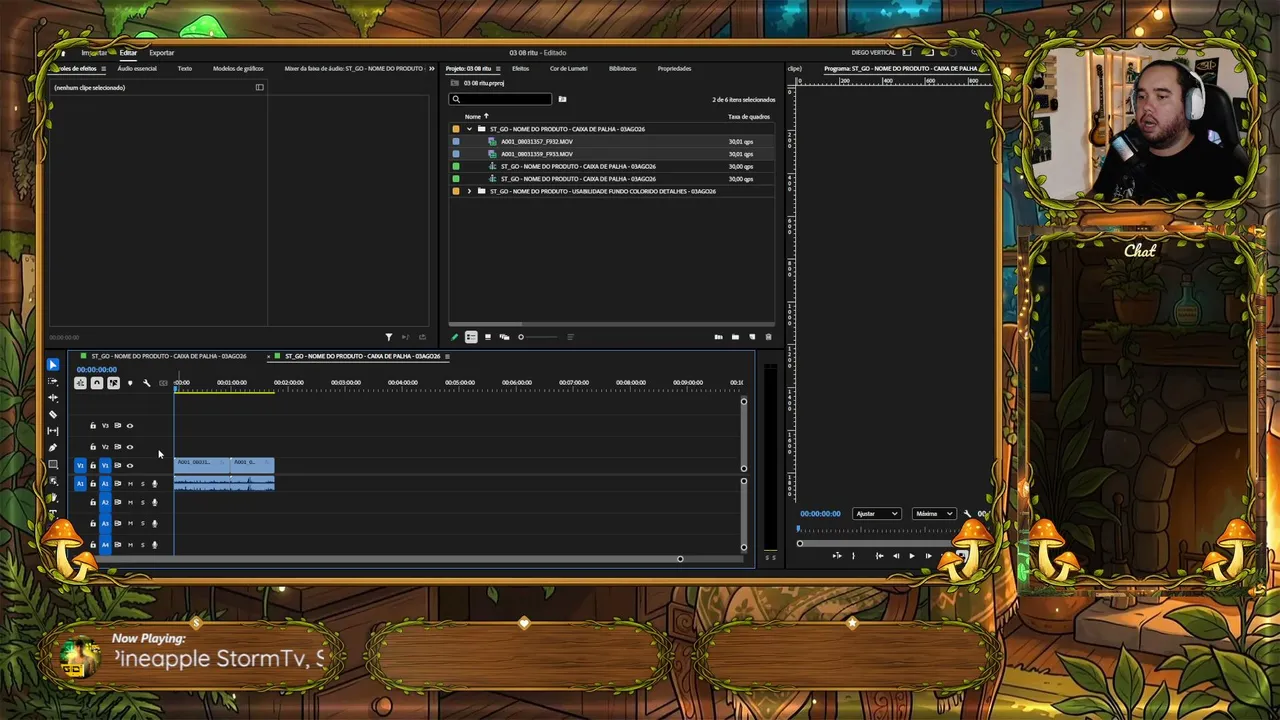This screenshot has width=1280, height=720.
Task: Go to In point in Program monitor
Action: click(x=879, y=556)
